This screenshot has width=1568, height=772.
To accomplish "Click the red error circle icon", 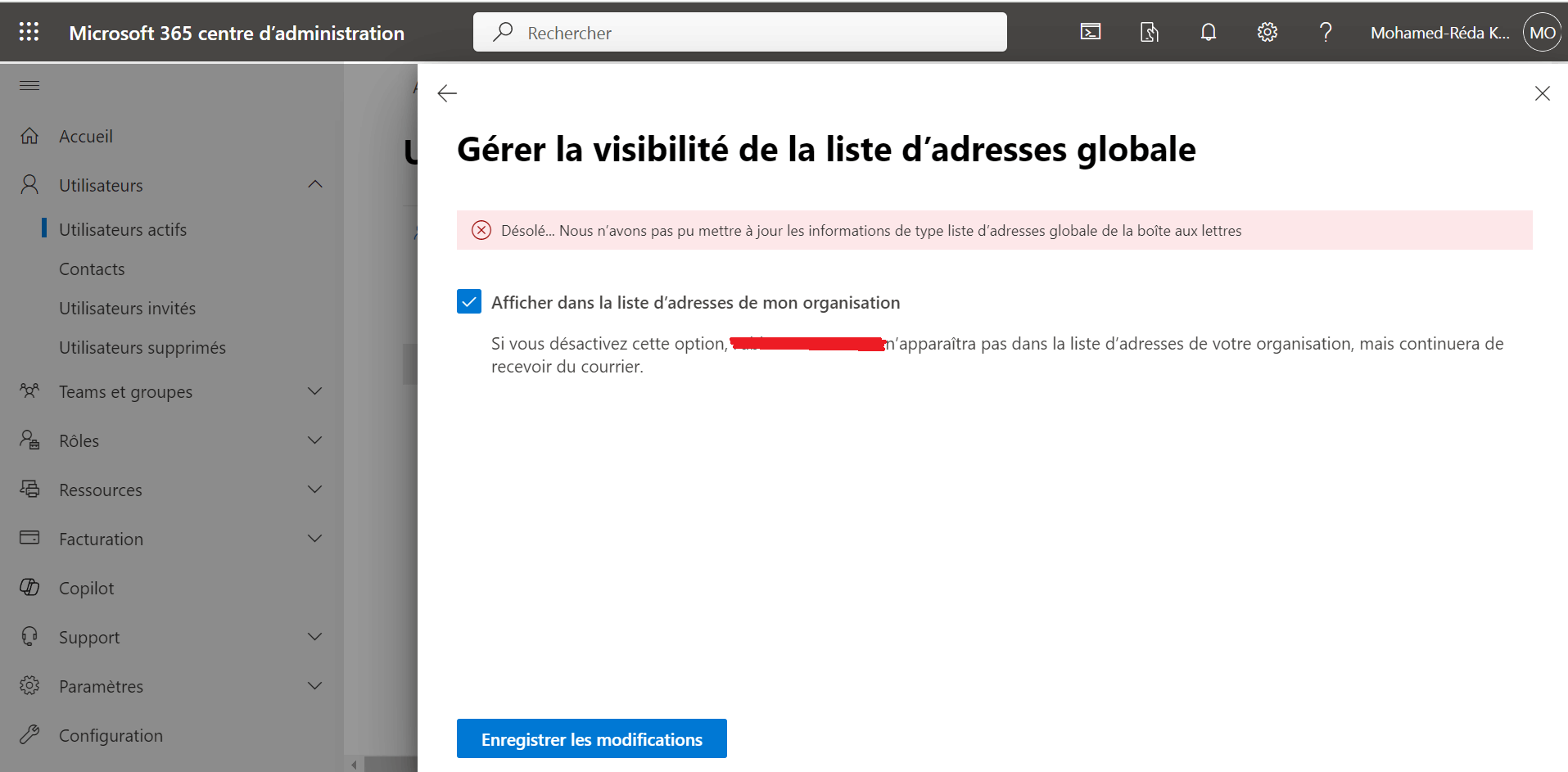I will click(481, 230).
